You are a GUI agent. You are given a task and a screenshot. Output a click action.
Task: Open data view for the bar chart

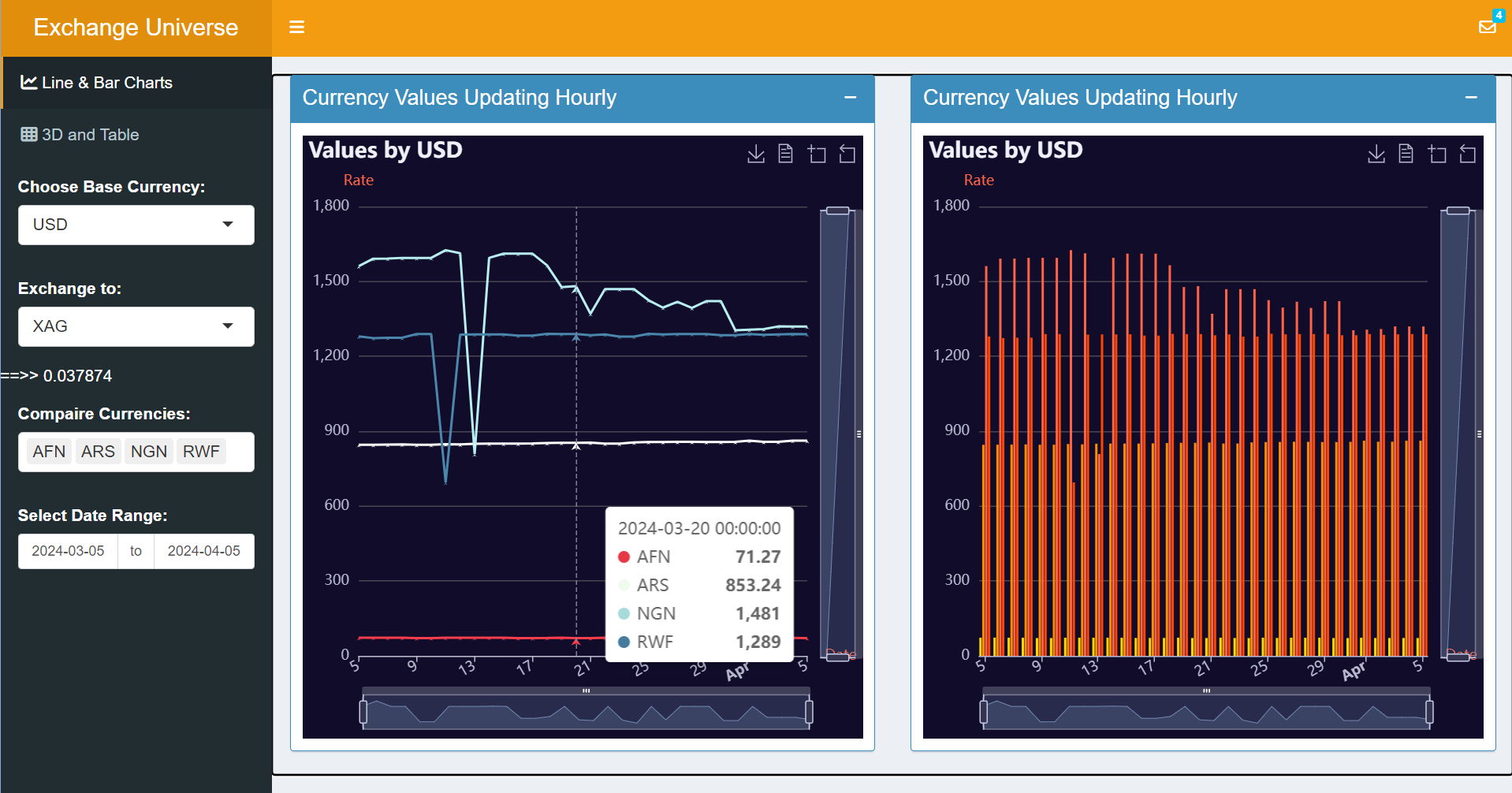1406,154
